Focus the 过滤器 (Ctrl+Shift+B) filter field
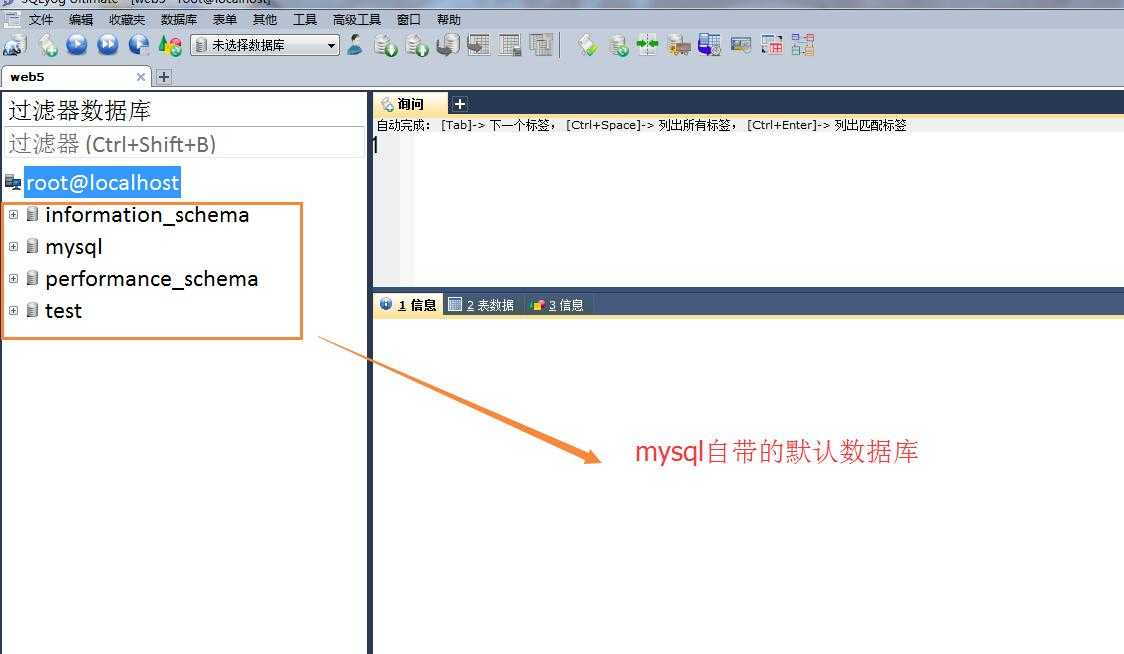 (x=184, y=143)
